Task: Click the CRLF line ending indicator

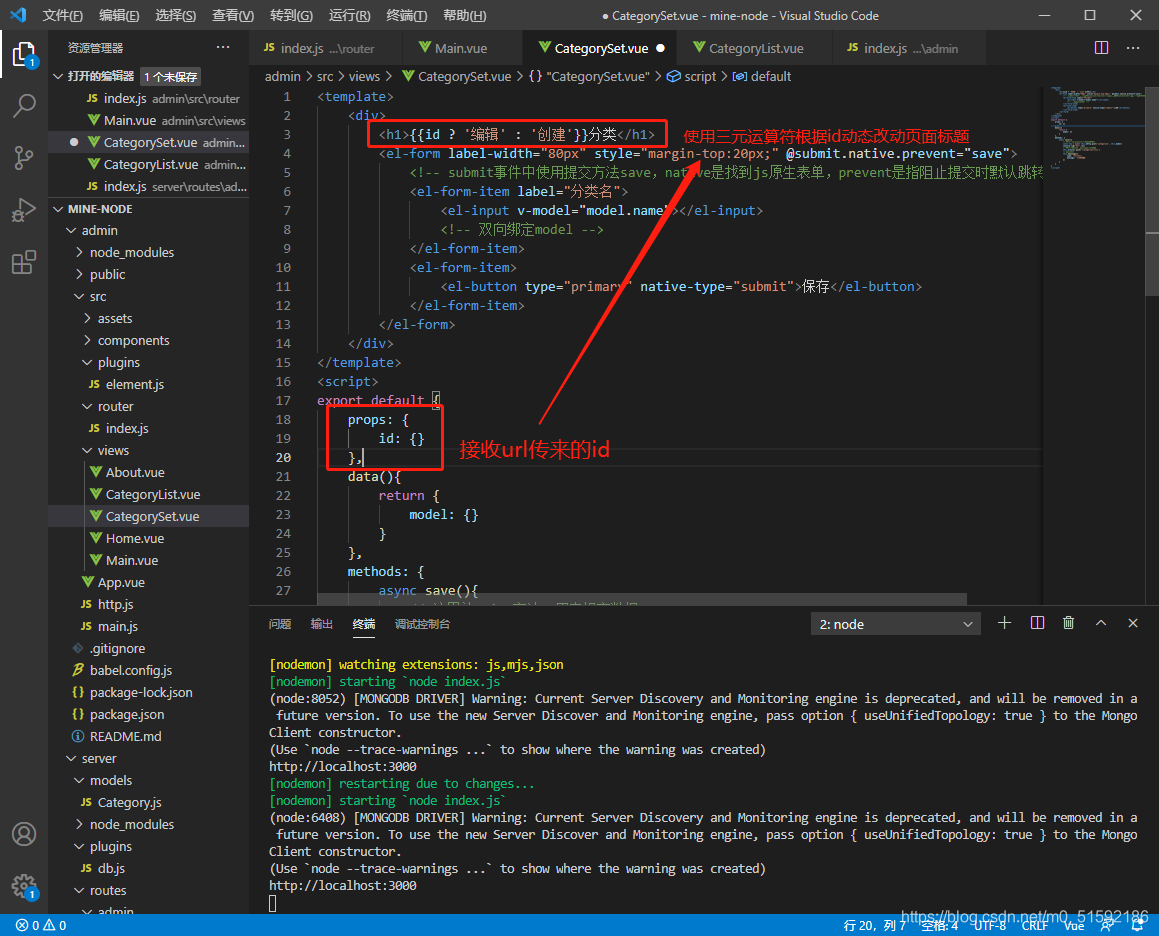Action: [x=1035, y=925]
